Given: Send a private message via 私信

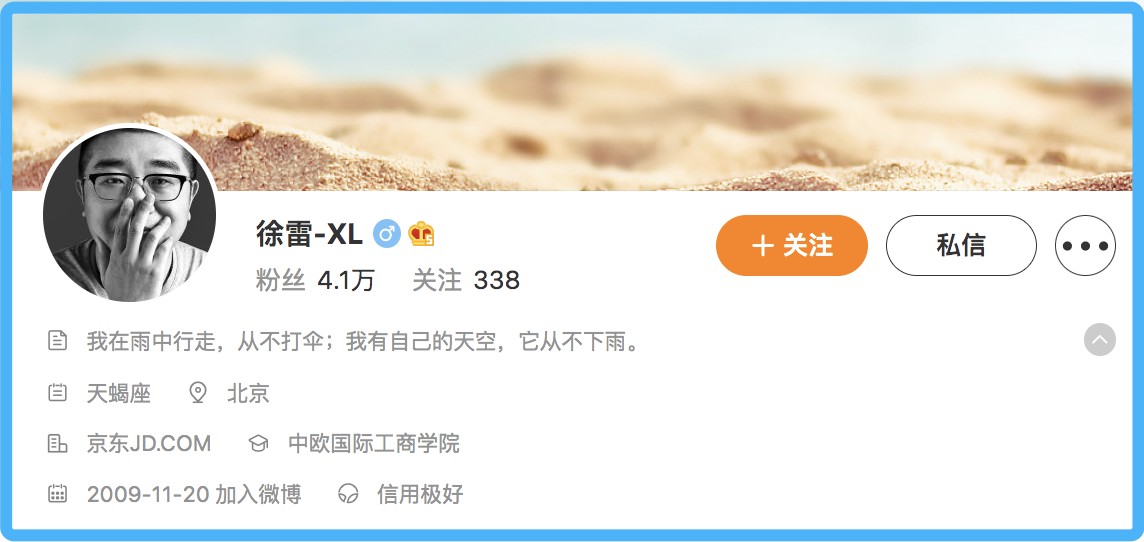Looking at the screenshot, I should 961,246.
